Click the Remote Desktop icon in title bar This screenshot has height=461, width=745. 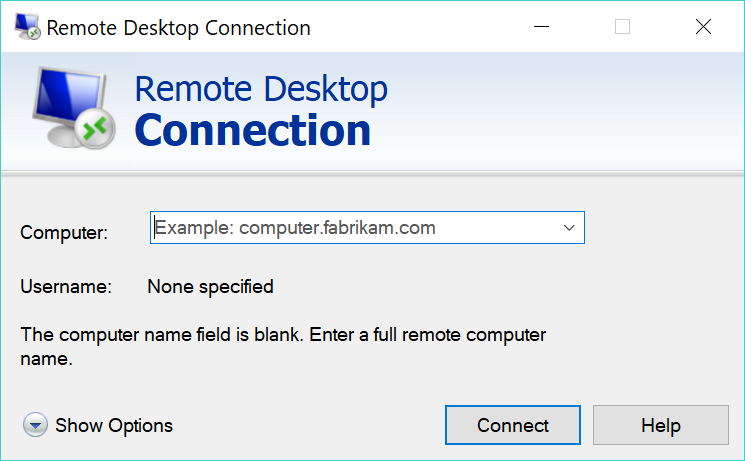tap(26, 28)
